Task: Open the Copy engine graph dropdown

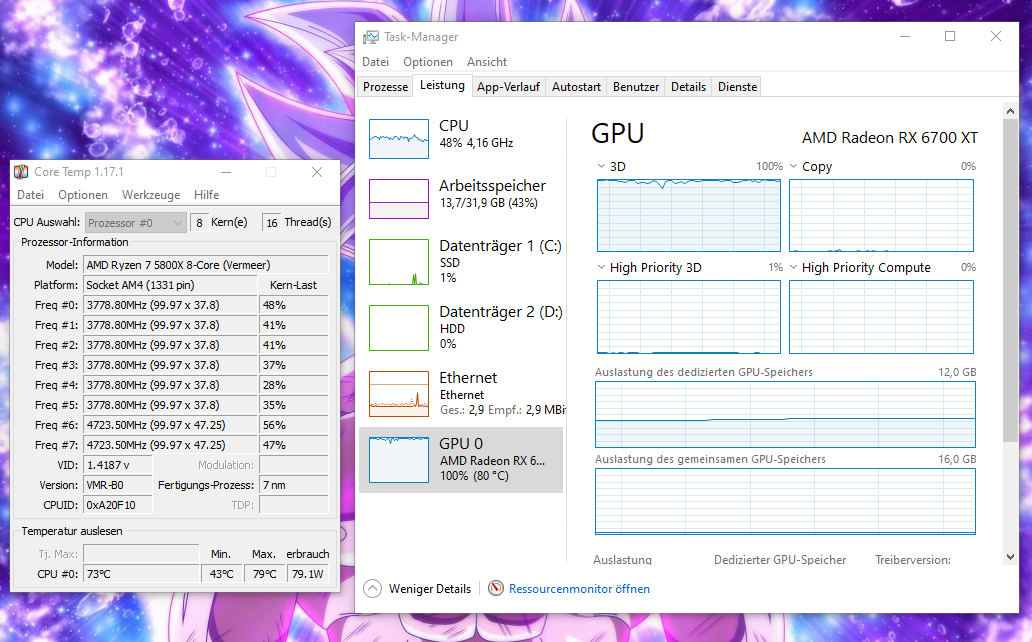Action: pyautogui.click(x=793, y=166)
